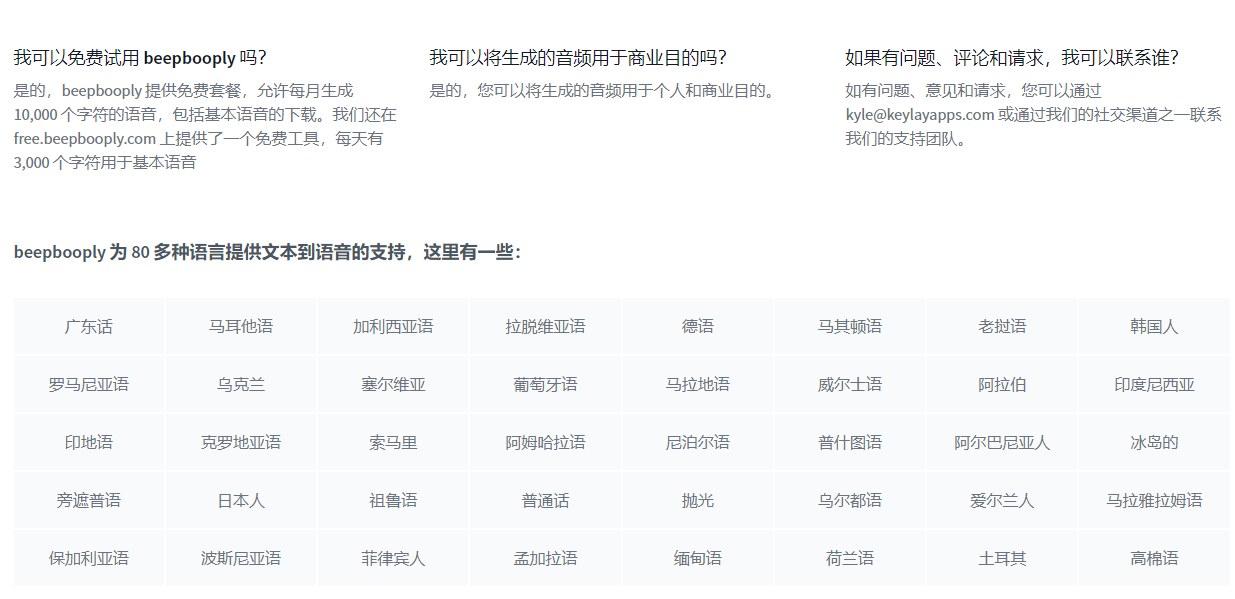The image size is (1235, 599).
Task: Click the 加利西亚语 cell
Action: click(393, 326)
